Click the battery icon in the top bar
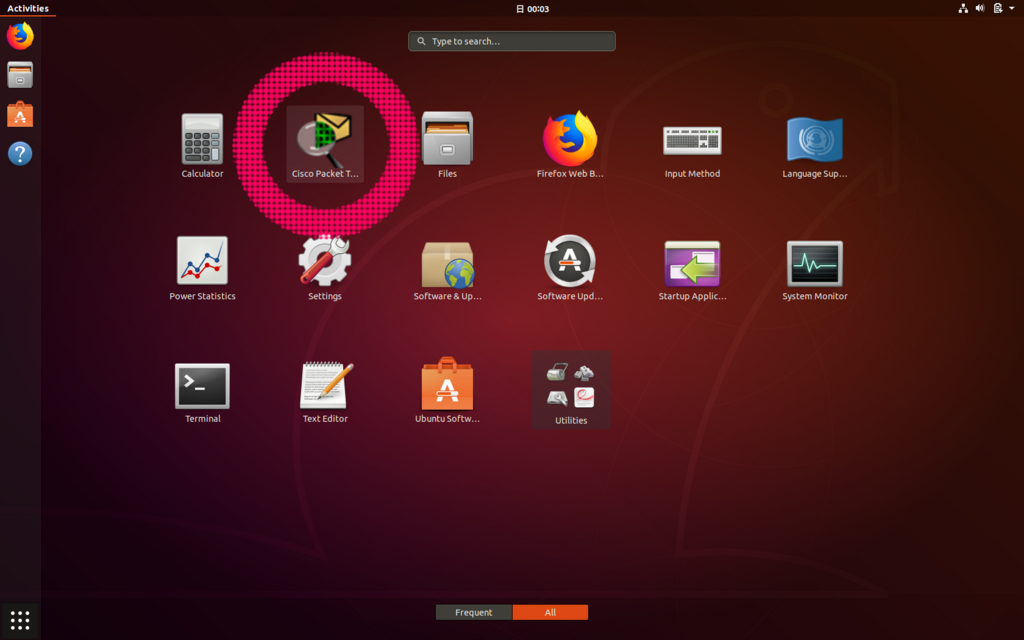 pos(997,8)
